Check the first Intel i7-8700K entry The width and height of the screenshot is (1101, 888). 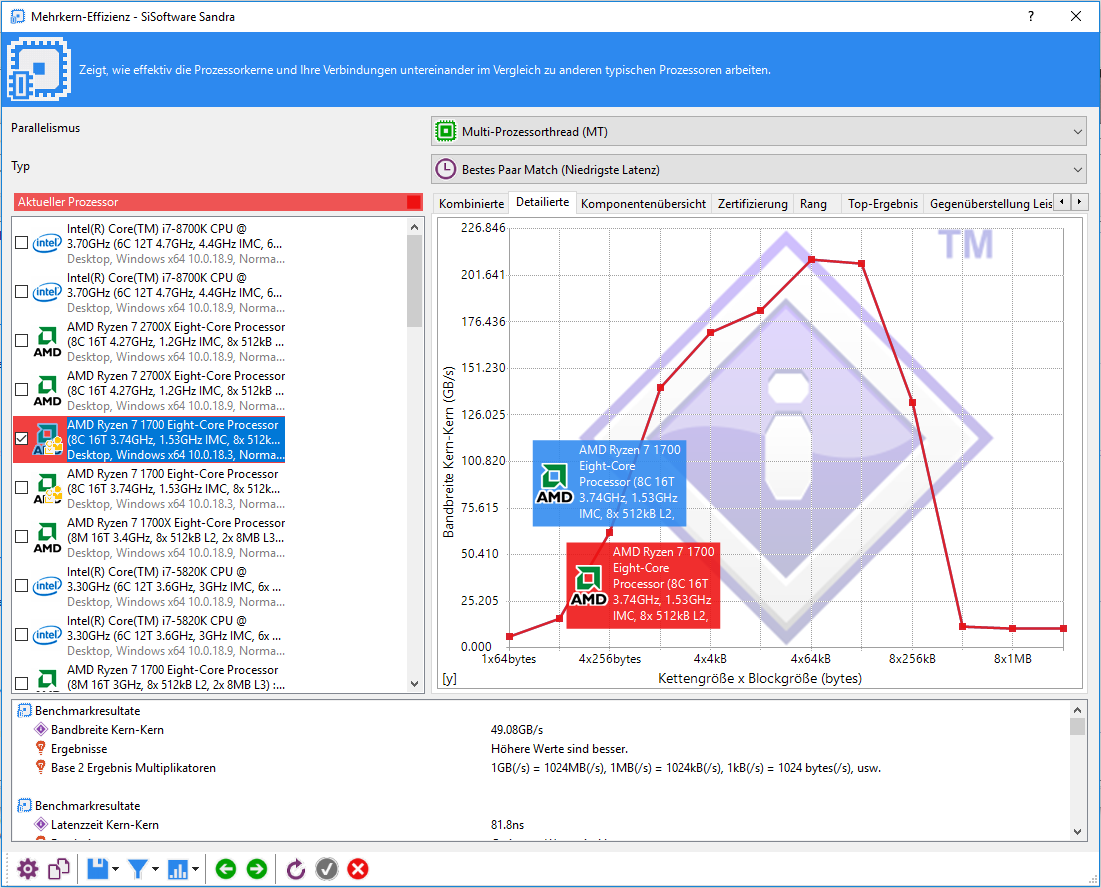(x=22, y=243)
